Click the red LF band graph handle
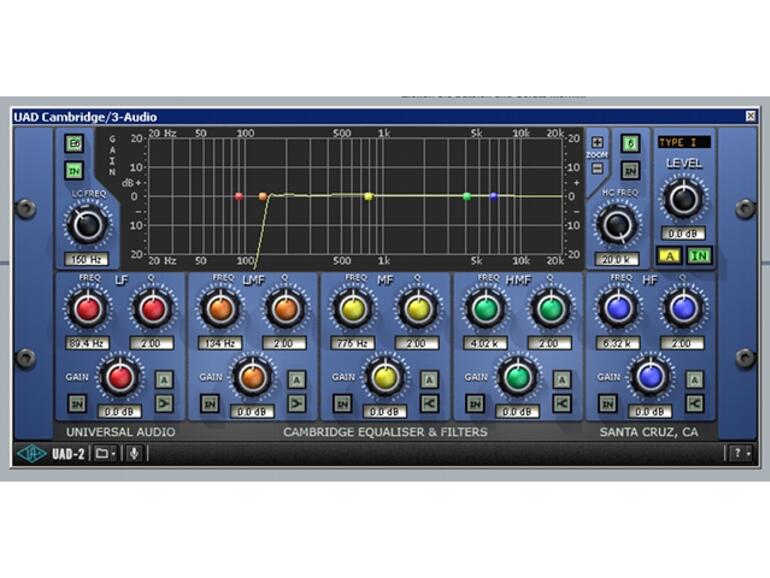The image size is (770, 578). point(239,196)
